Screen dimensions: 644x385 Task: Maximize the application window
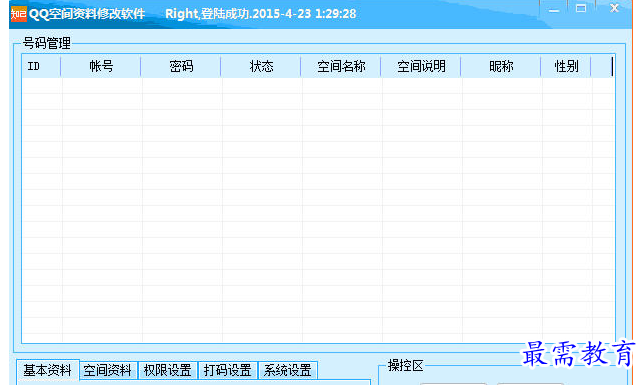click(x=581, y=8)
